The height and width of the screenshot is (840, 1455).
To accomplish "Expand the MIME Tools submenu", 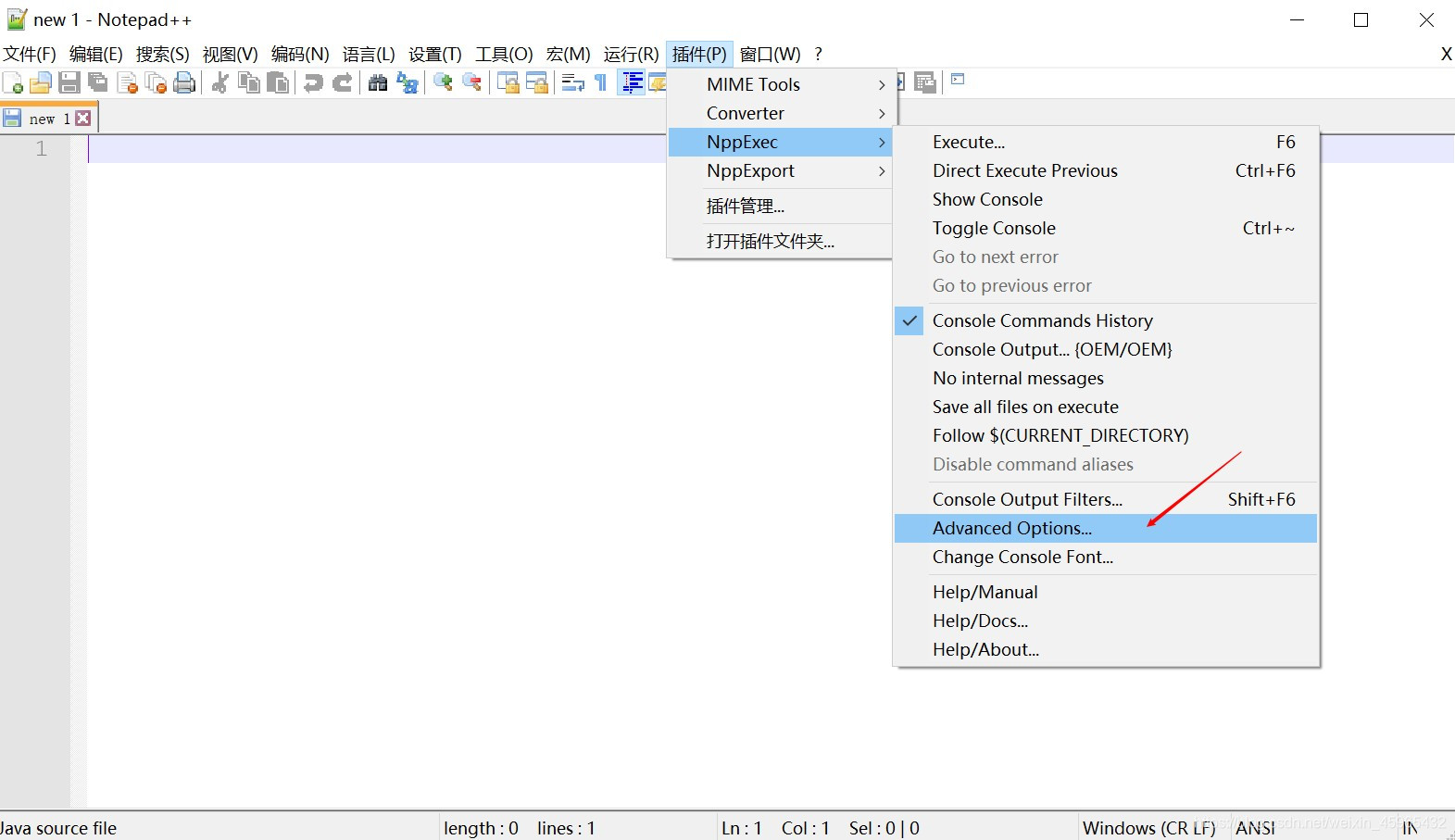I will [x=779, y=84].
